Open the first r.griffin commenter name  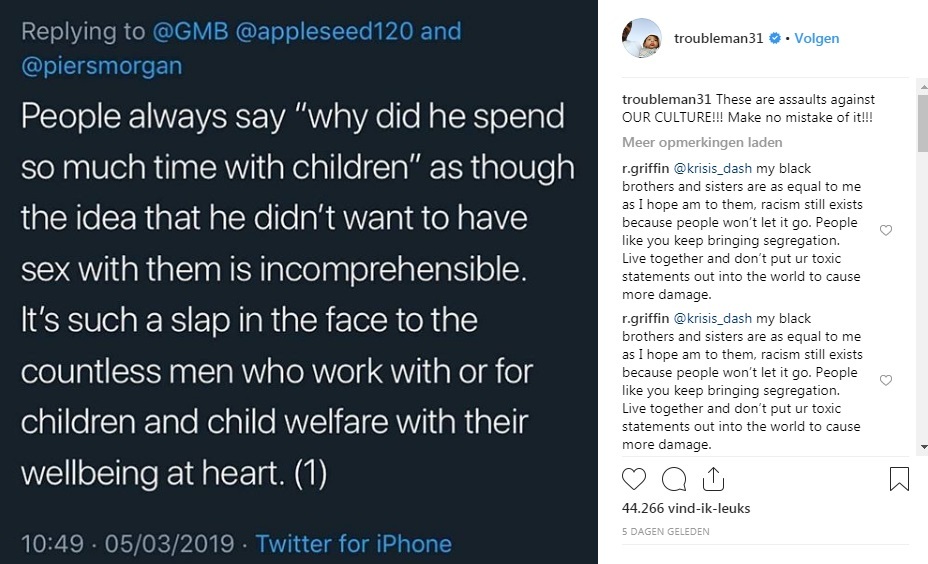646,169
